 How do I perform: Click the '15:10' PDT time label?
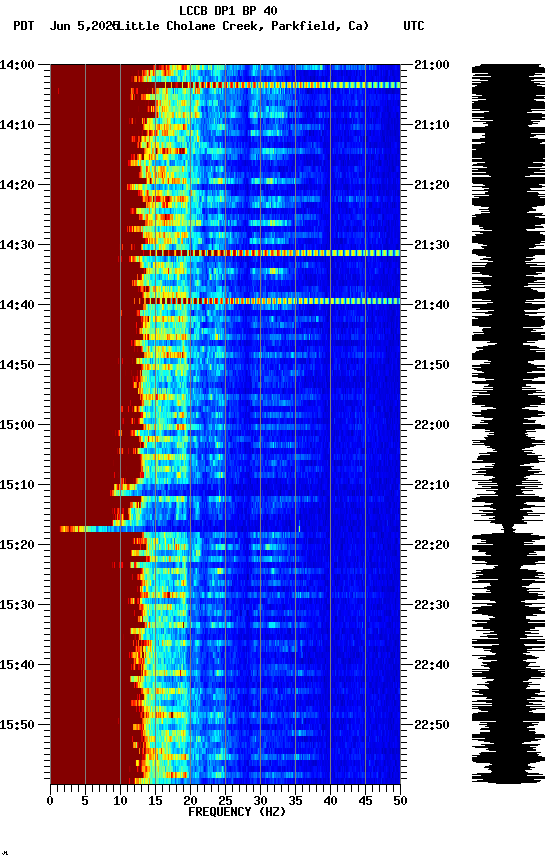click(17, 485)
